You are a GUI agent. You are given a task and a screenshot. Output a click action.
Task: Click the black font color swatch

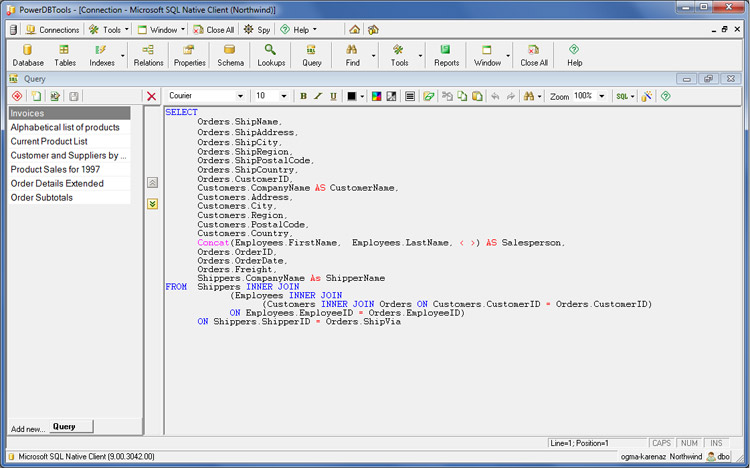pos(351,96)
